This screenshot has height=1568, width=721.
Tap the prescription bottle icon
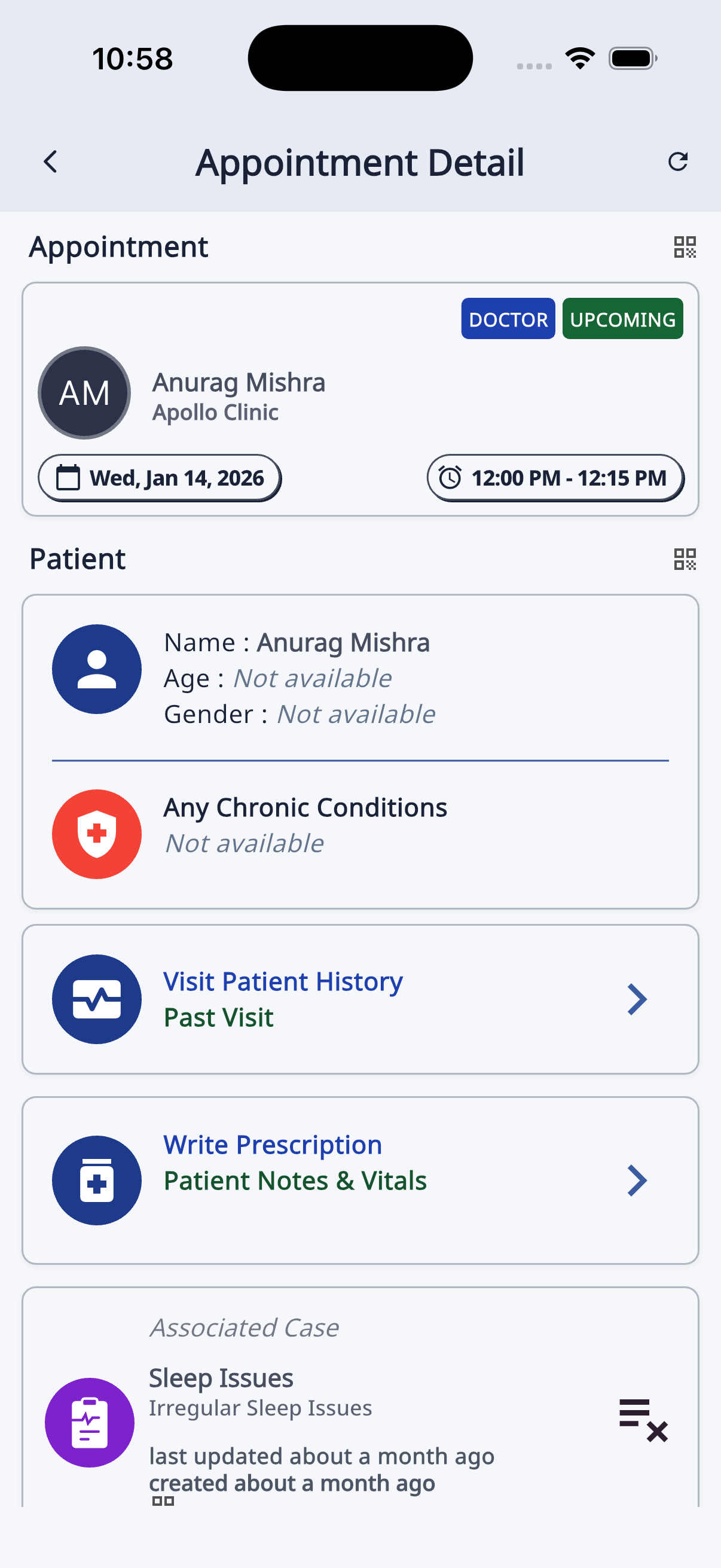tap(97, 1180)
